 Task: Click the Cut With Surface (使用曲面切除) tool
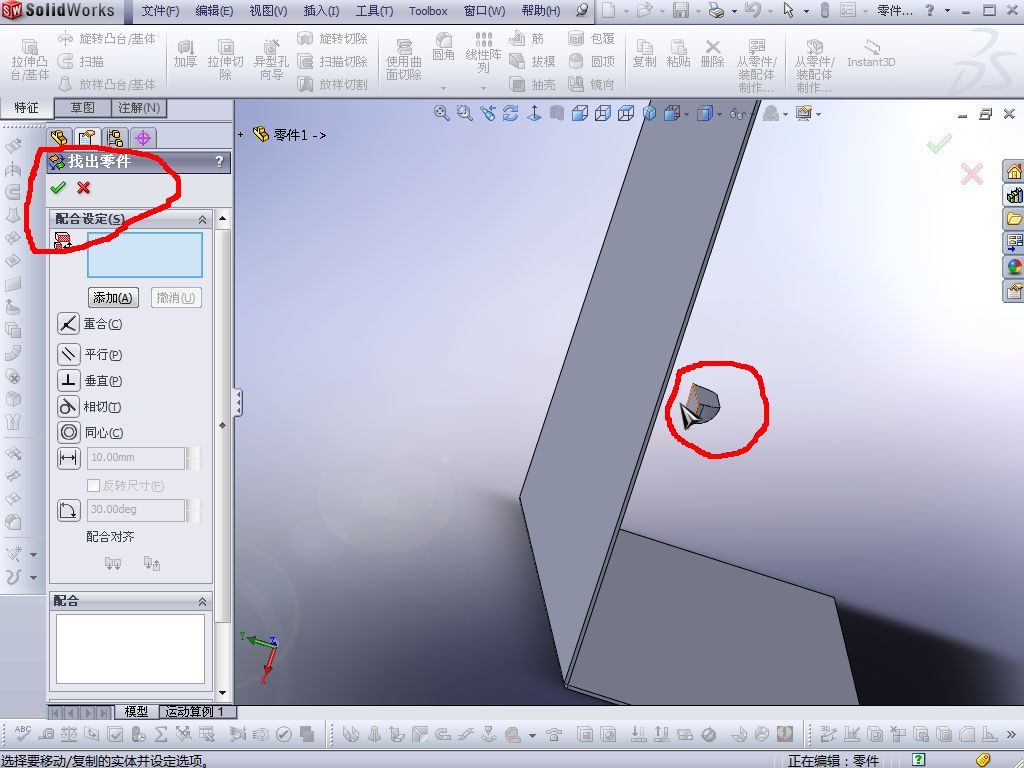[404, 59]
